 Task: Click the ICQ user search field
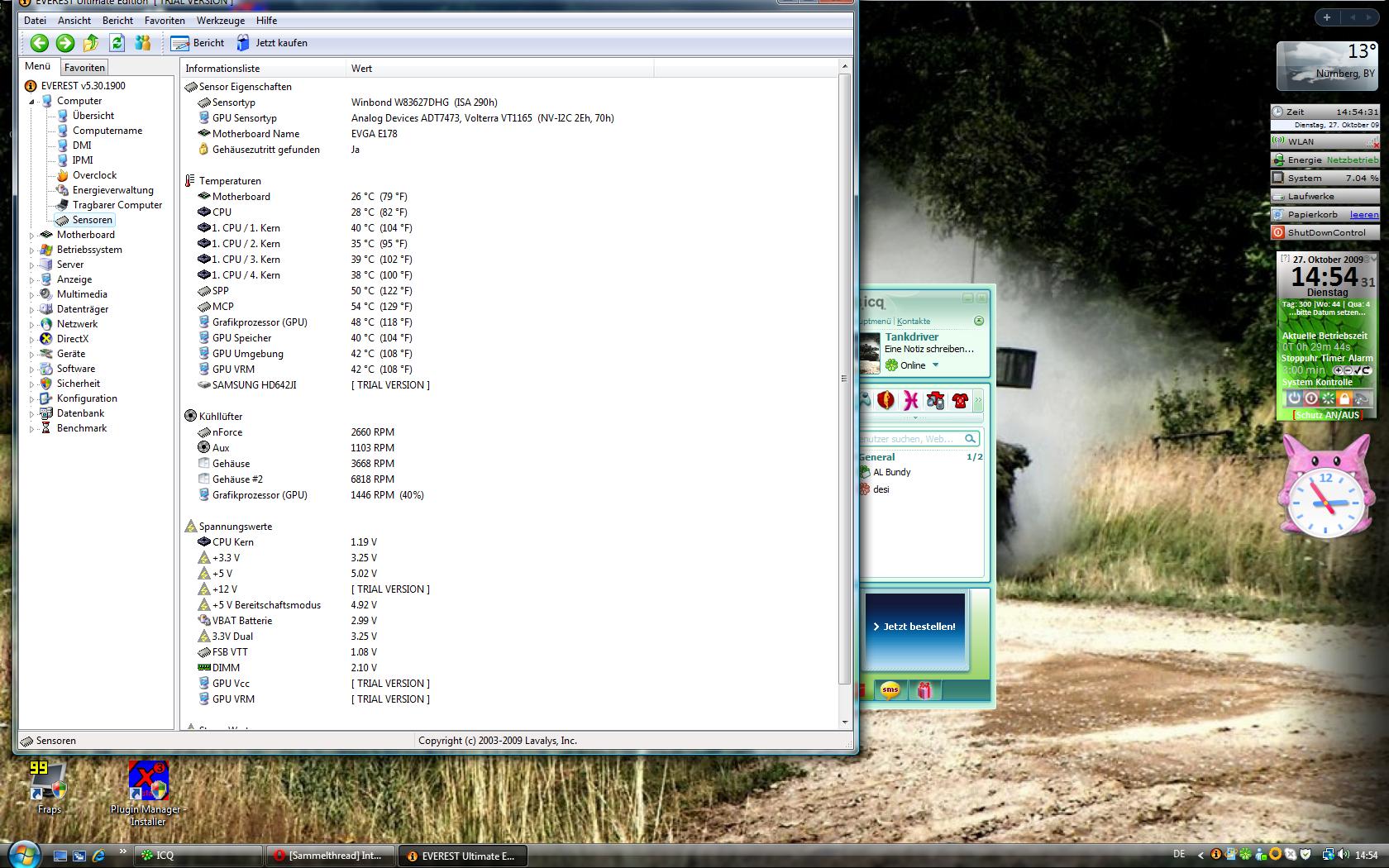click(911, 439)
